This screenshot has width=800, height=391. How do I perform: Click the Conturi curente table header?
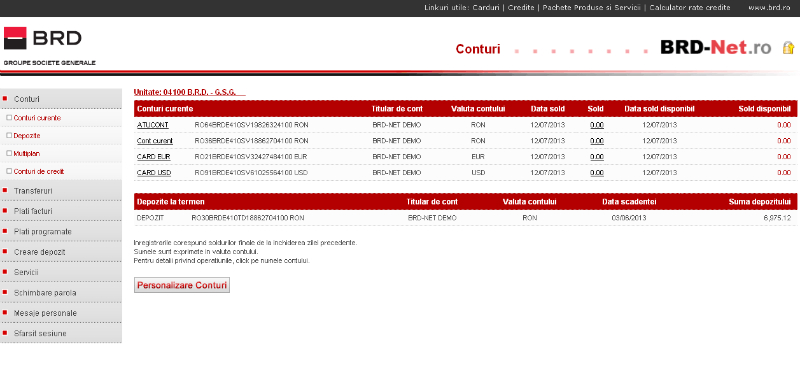[165, 109]
